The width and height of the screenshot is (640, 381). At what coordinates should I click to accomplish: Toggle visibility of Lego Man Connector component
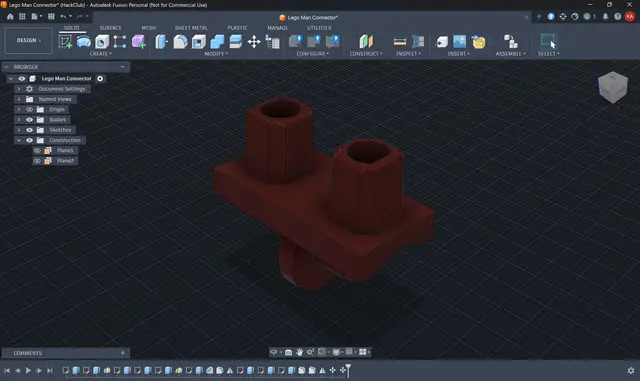click(x=21, y=78)
